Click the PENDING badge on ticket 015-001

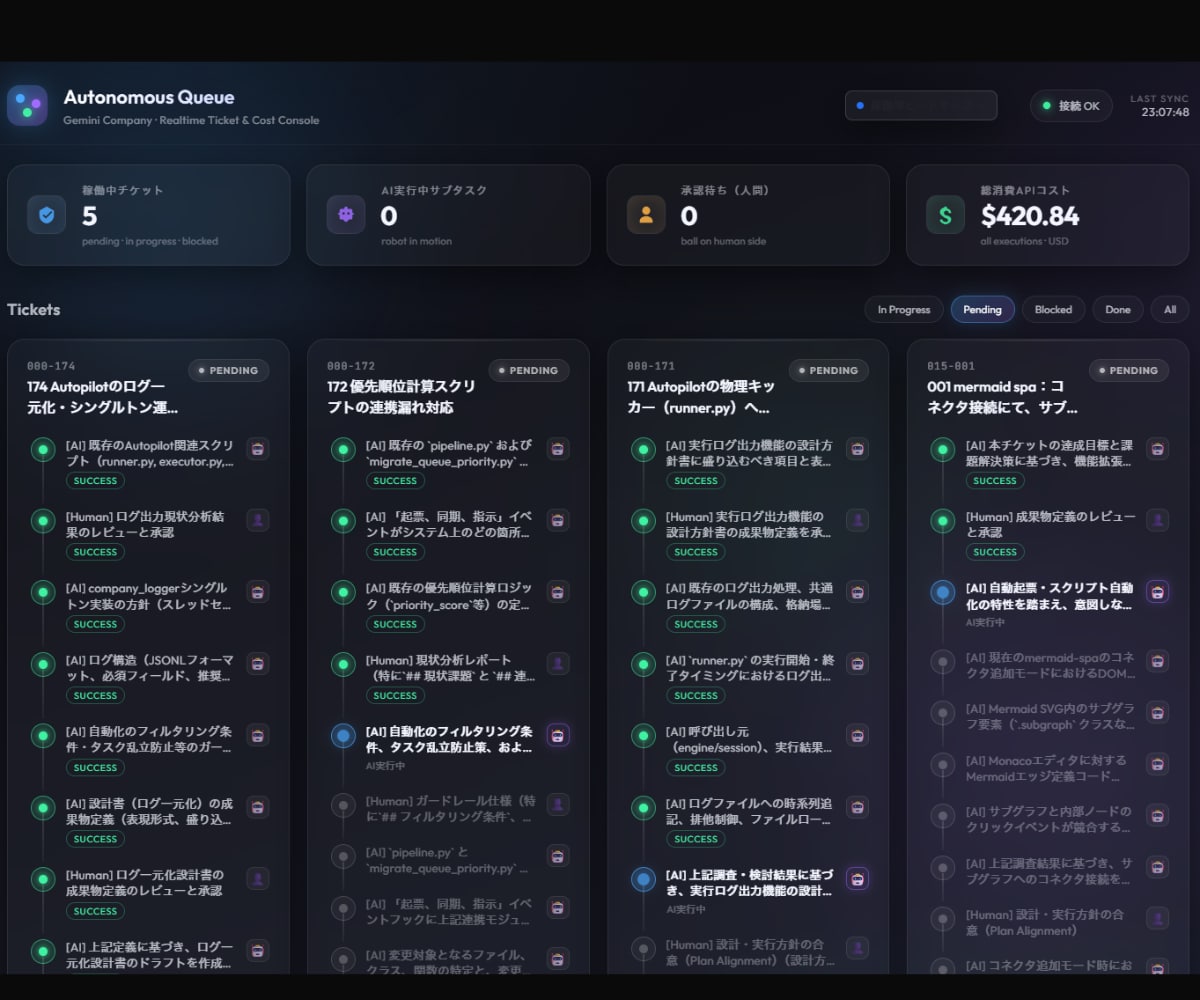coord(1128,370)
